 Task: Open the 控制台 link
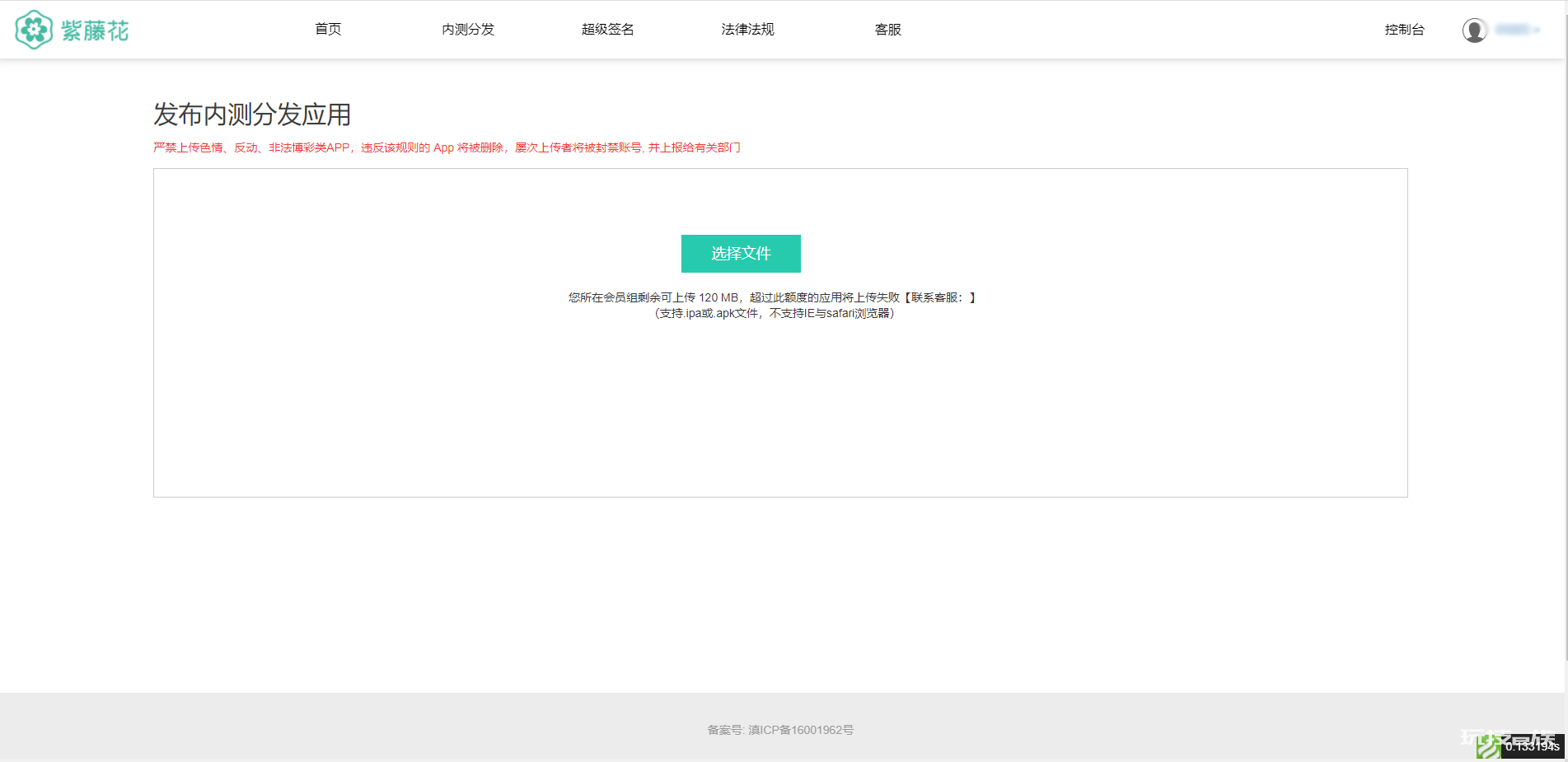point(1405,30)
